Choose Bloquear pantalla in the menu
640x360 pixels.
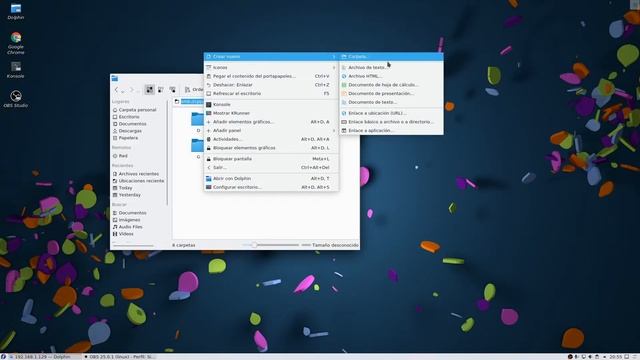point(271,159)
